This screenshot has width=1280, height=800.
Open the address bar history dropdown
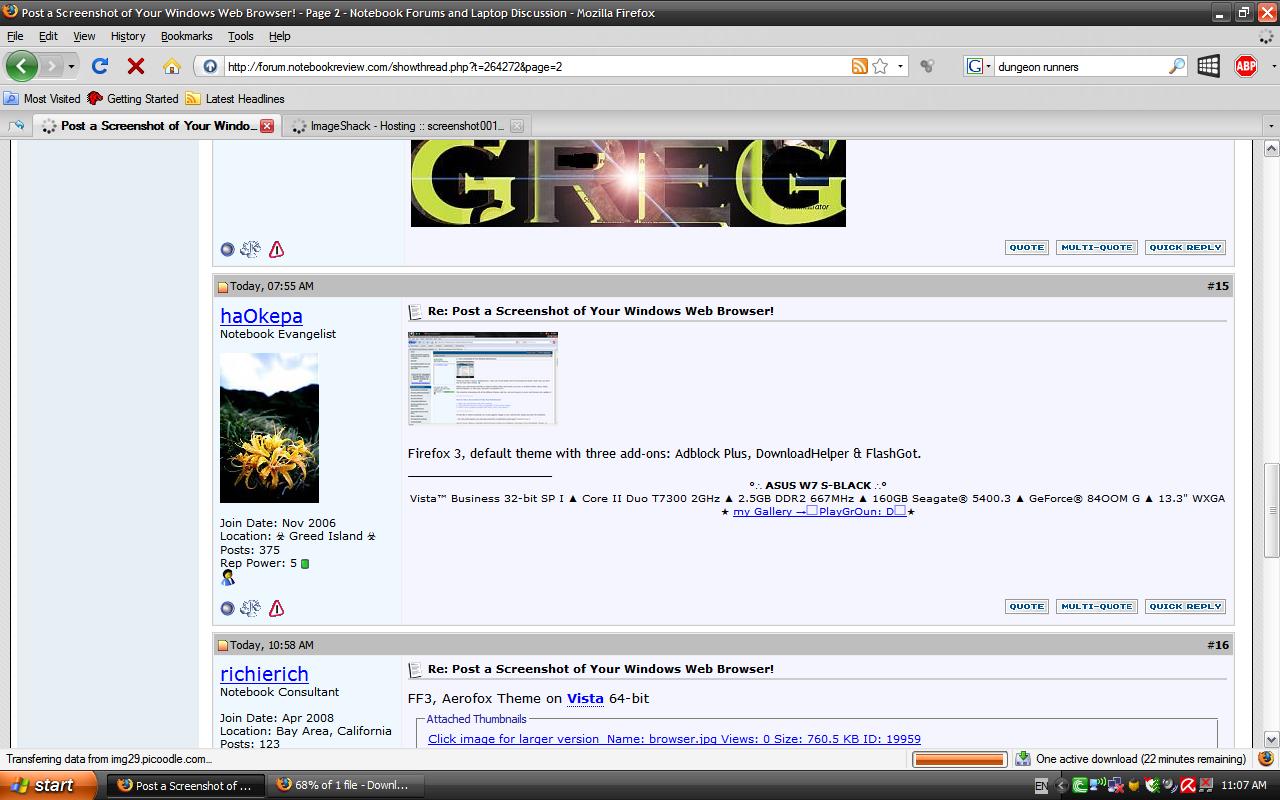[900, 66]
